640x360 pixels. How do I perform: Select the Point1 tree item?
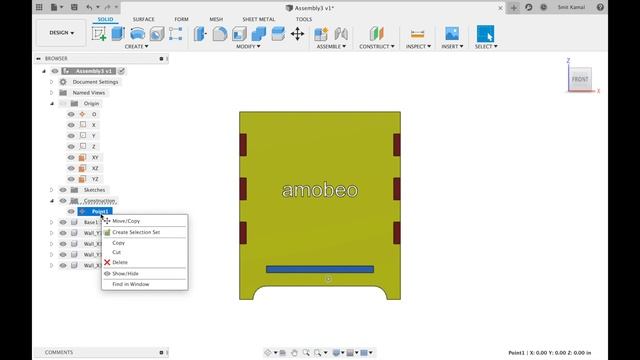(x=95, y=211)
